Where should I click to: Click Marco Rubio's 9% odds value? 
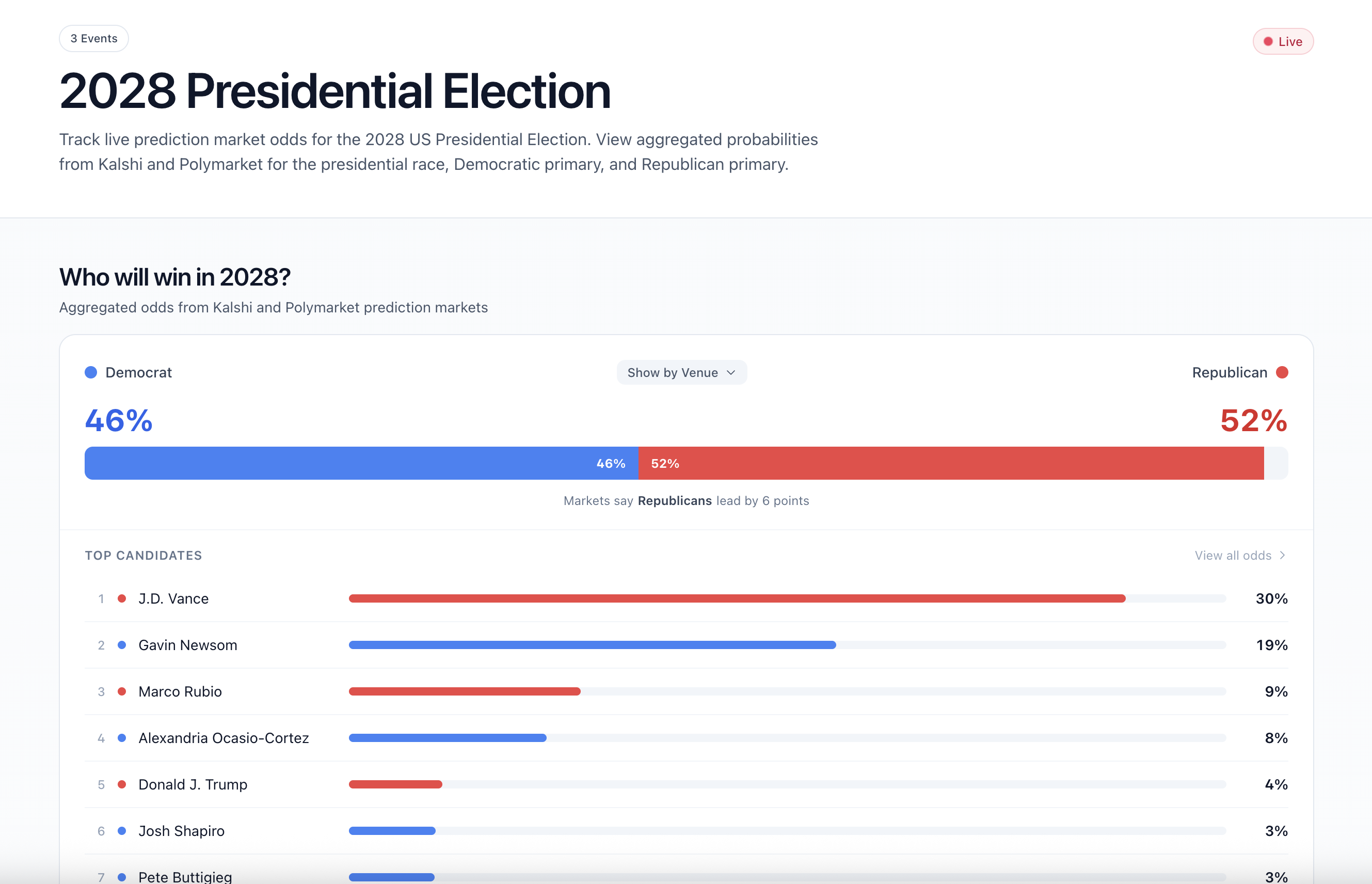click(x=1275, y=692)
